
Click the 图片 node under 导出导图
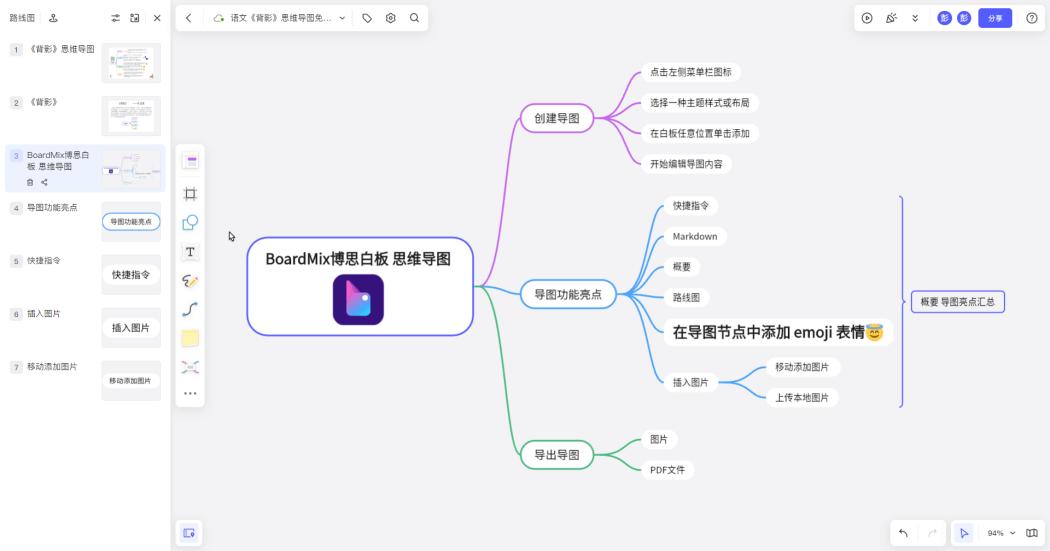tap(659, 439)
